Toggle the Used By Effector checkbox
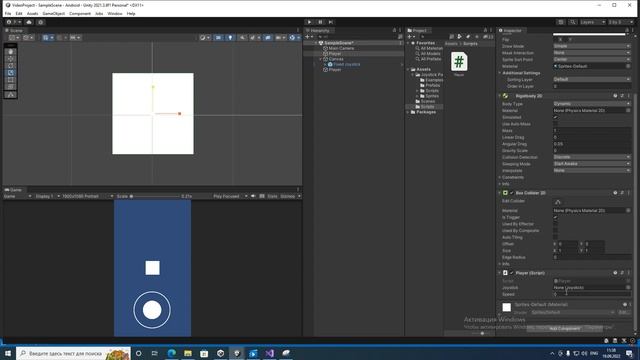640x360 pixels. pyautogui.click(x=556, y=224)
